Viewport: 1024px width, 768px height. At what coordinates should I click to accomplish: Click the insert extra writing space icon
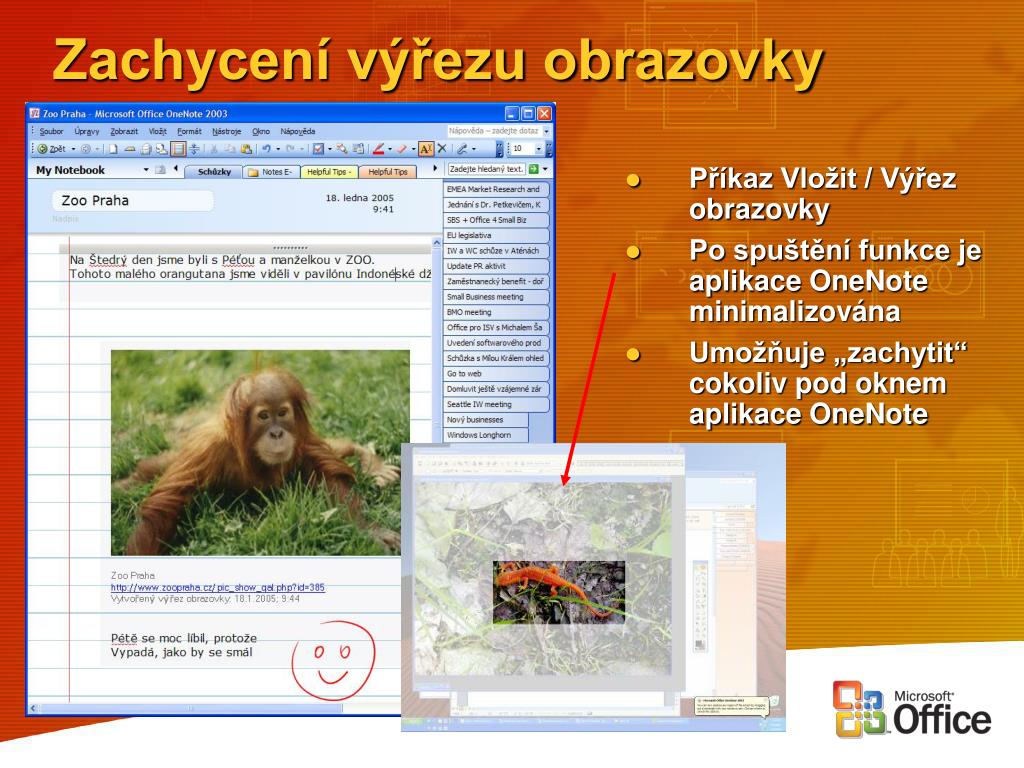pos(194,149)
